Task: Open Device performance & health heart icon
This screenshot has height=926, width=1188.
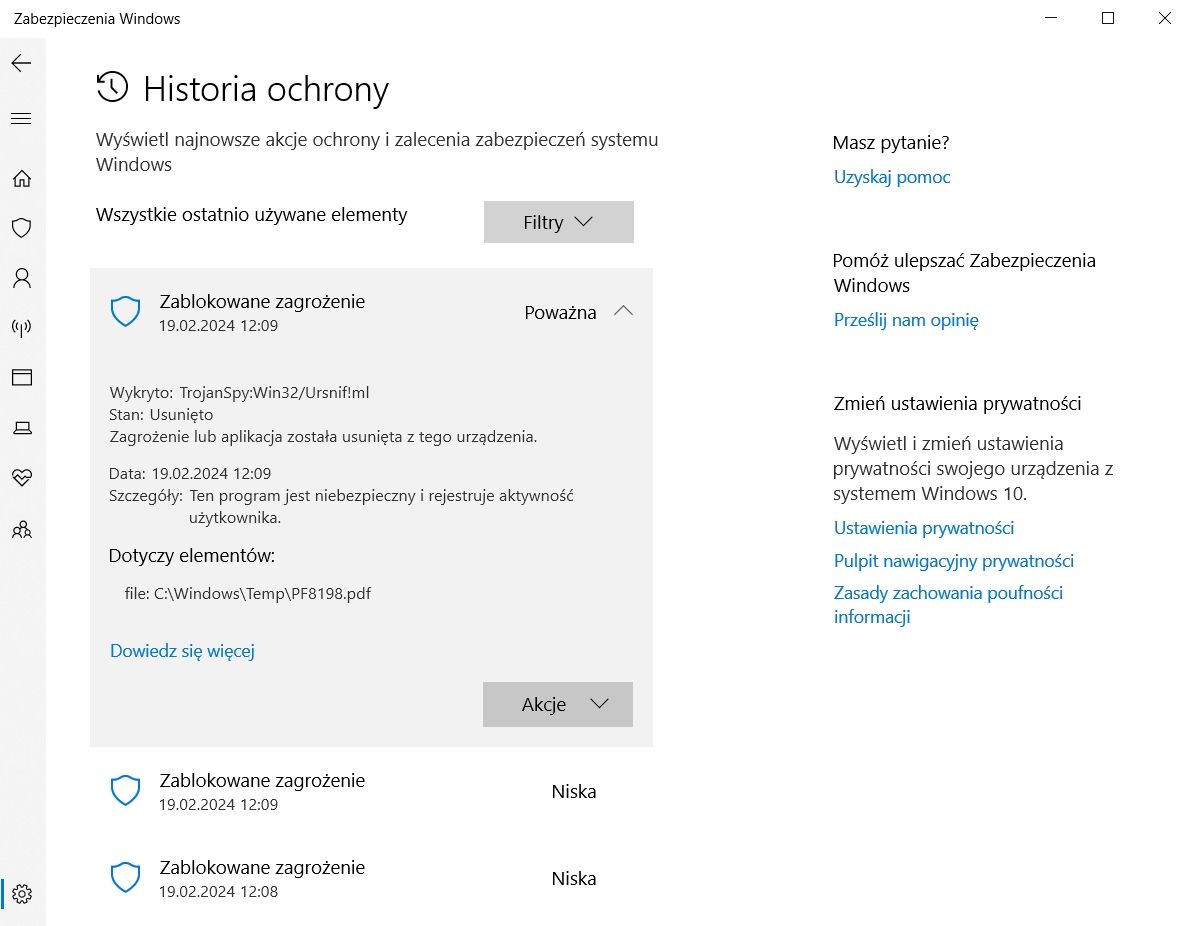Action: coord(22,477)
